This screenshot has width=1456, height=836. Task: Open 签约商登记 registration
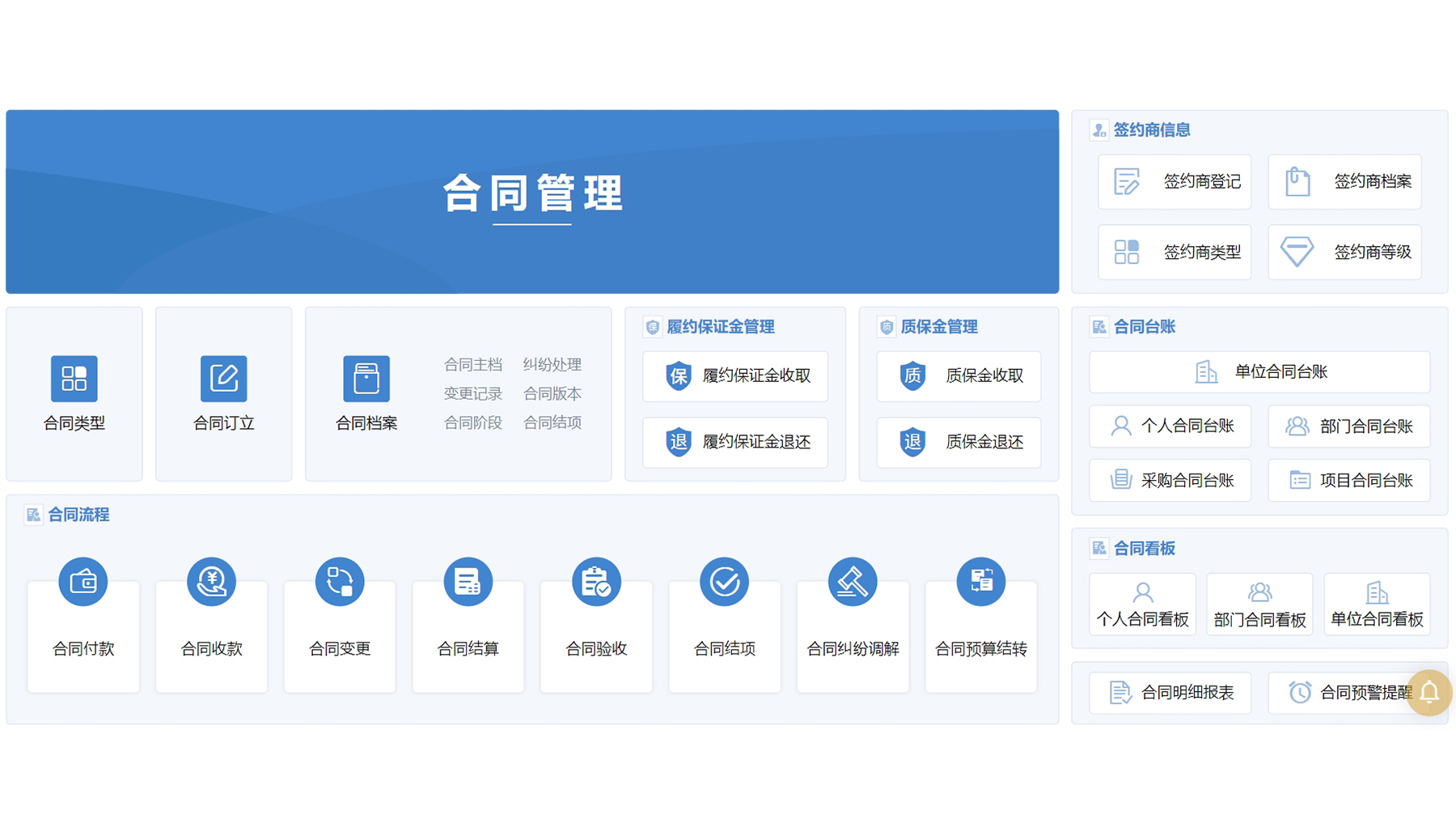[x=1175, y=181]
